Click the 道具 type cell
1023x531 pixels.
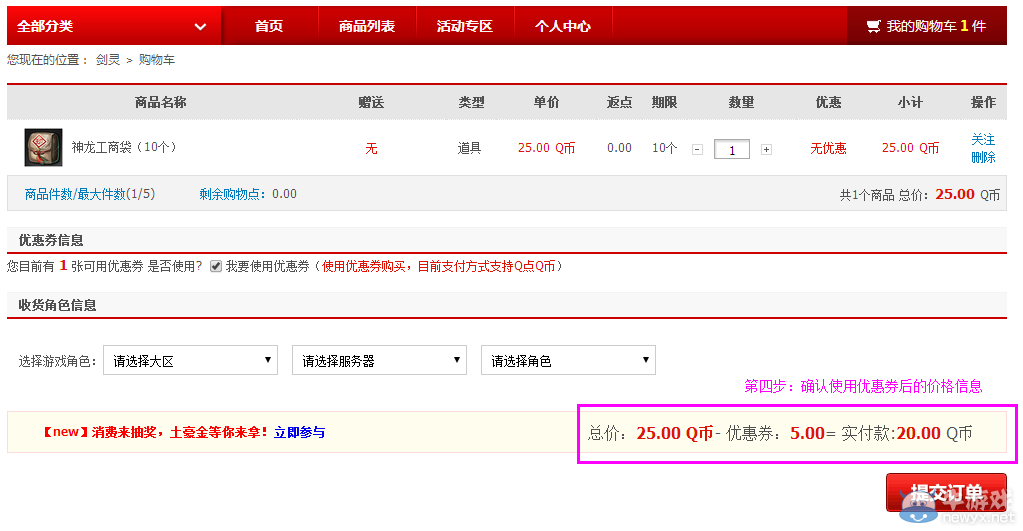(470, 148)
